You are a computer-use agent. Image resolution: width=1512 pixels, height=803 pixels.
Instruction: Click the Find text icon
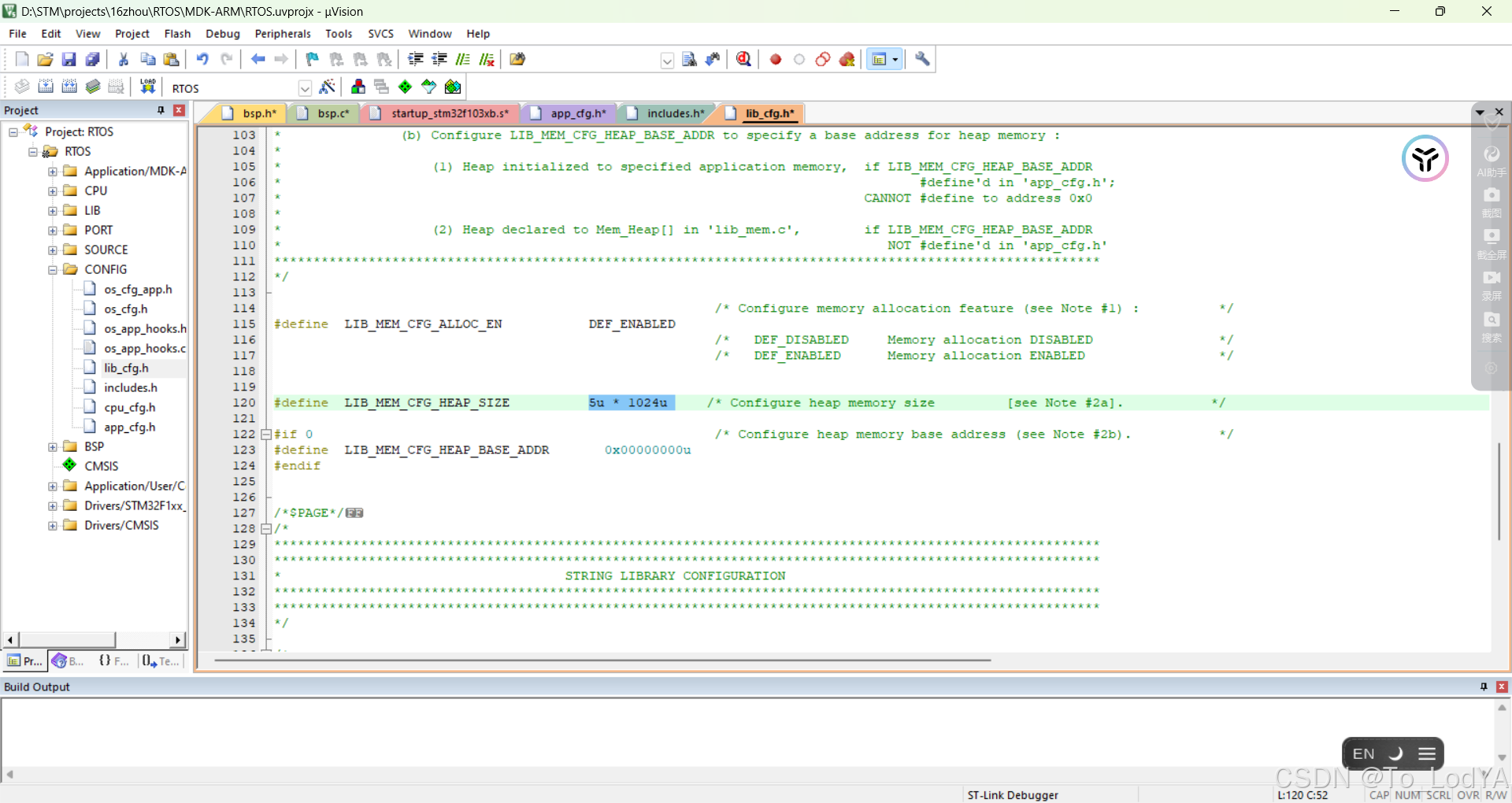[689, 59]
